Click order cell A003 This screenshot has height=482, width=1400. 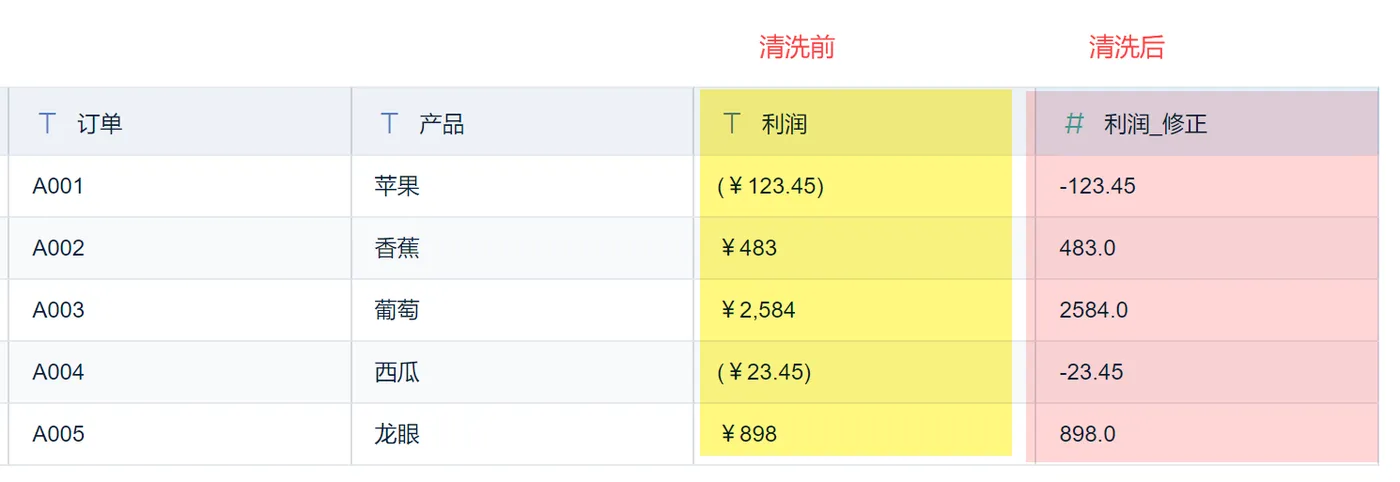(58, 310)
